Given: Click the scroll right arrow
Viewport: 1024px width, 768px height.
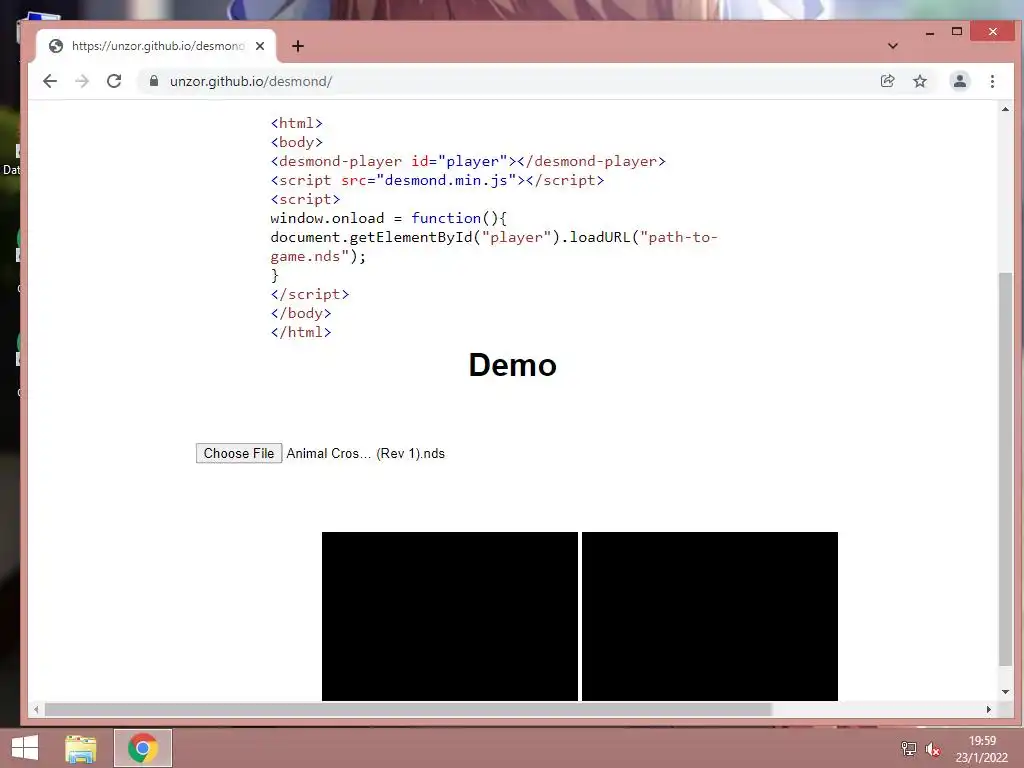Looking at the screenshot, I should (989, 709).
